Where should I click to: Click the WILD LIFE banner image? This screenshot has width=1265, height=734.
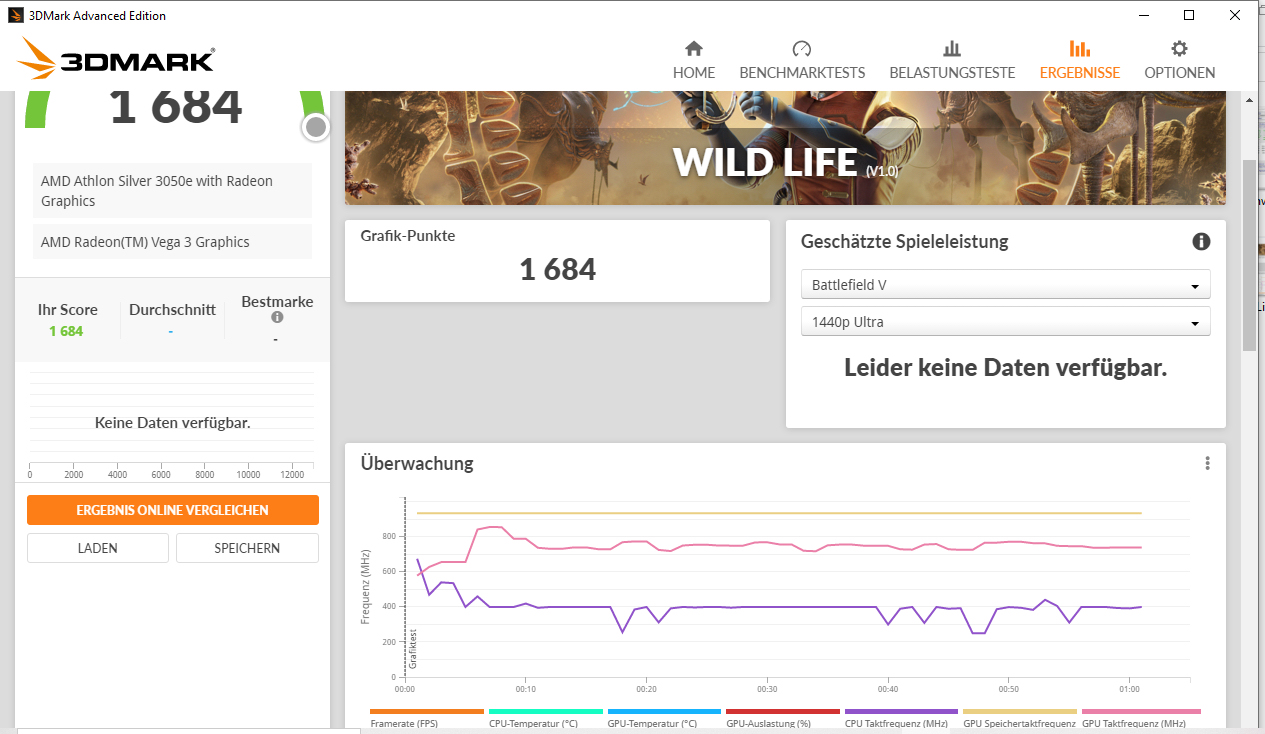(x=785, y=148)
